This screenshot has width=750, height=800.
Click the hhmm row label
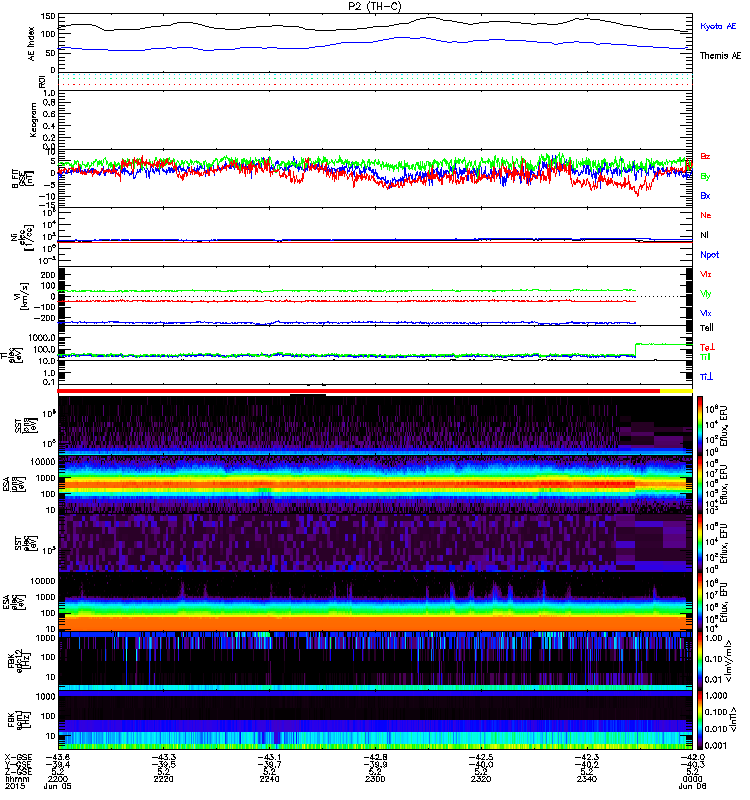click(17, 779)
